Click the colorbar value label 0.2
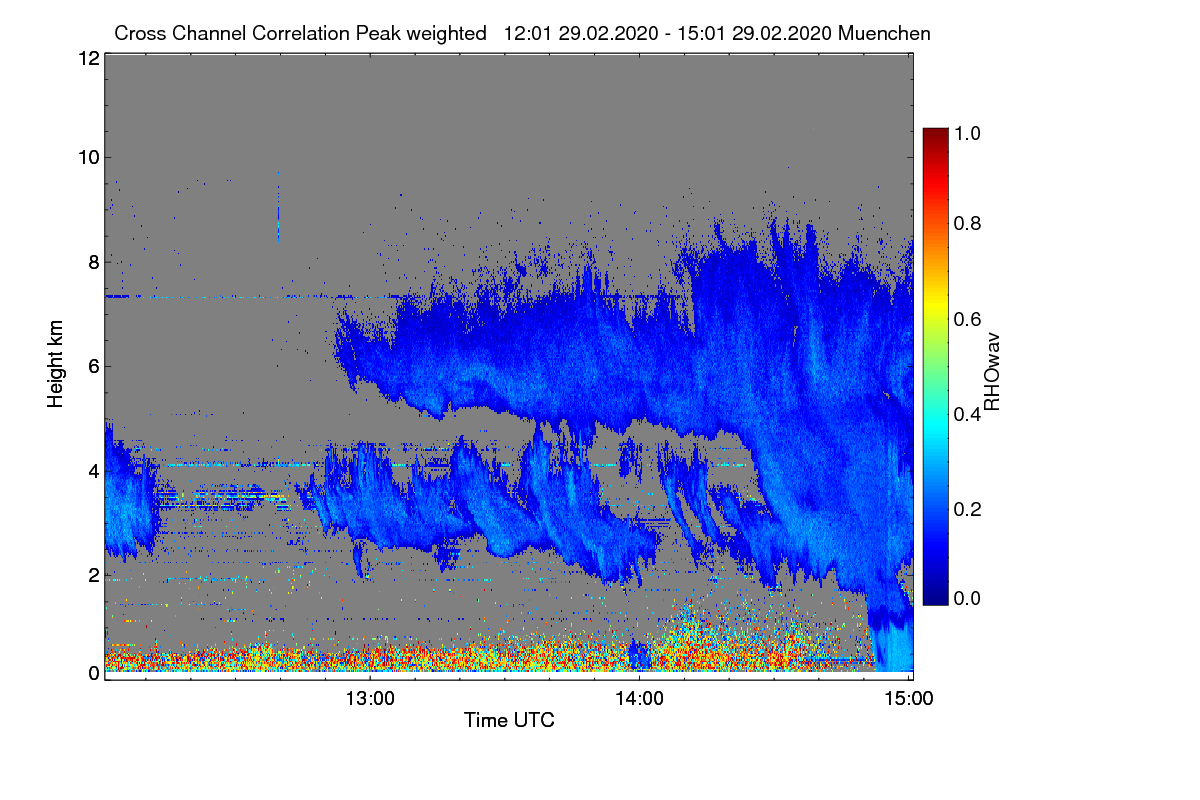The image size is (1200, 800). [x=967, y=509]
